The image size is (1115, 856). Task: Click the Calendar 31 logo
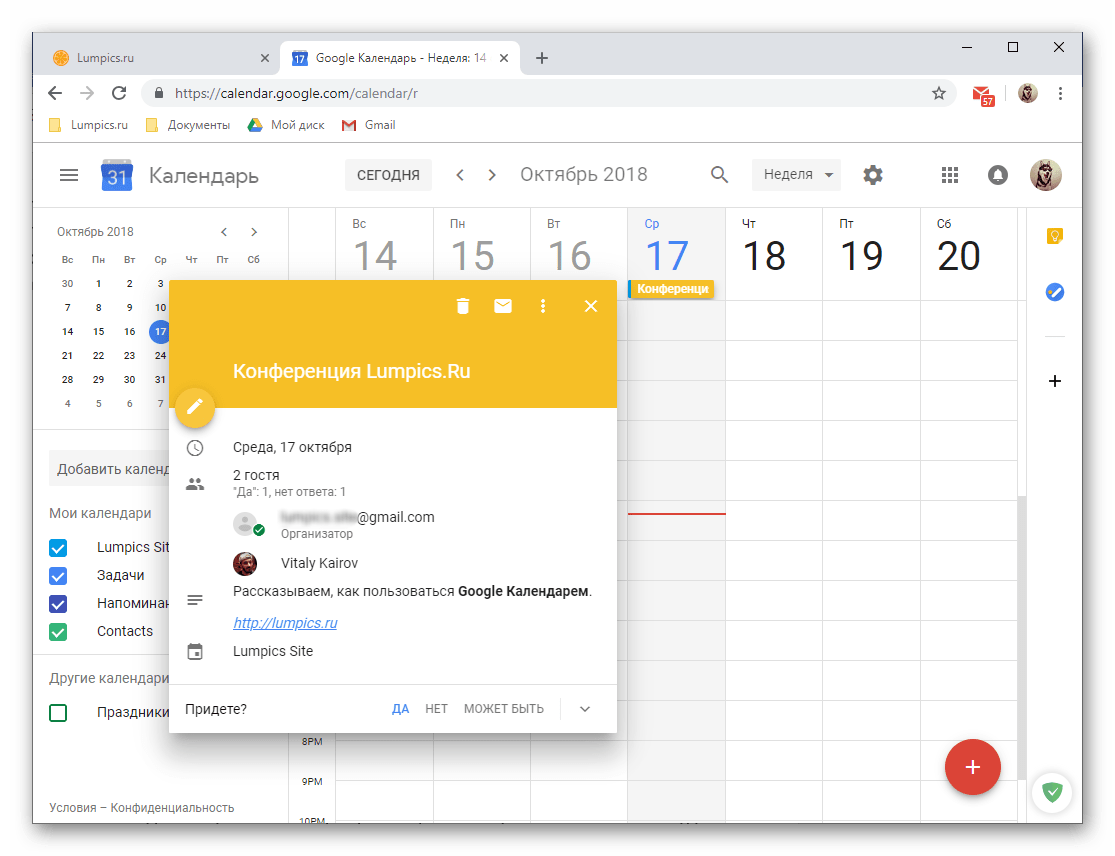[x=117, y=175]
